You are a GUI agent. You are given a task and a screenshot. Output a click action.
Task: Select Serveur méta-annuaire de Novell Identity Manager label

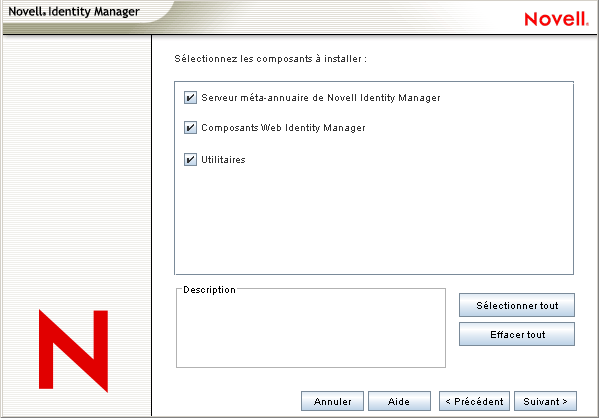(x=321, y=98)
